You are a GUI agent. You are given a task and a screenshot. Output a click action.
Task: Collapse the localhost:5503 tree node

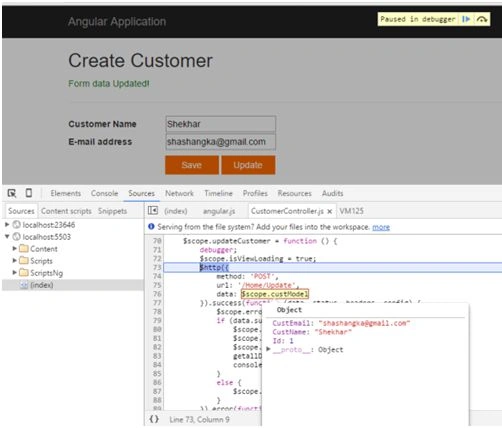7,237
